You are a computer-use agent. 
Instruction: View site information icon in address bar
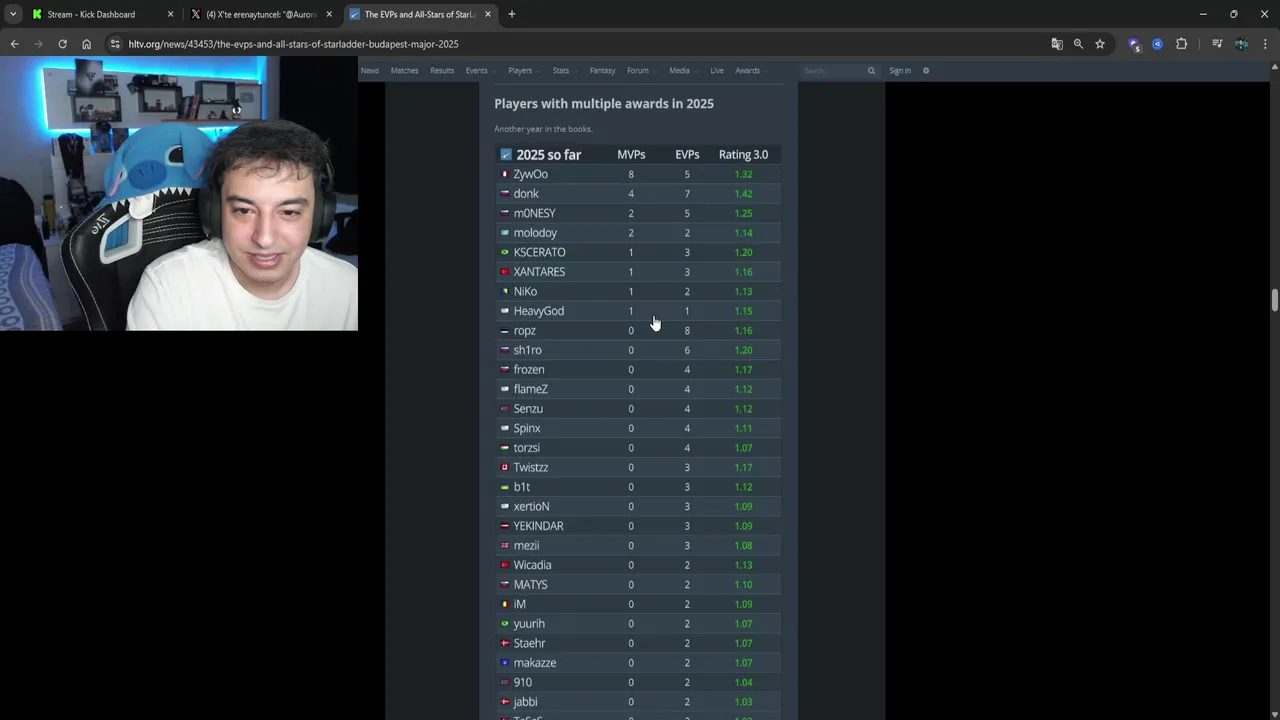[x=115, y=44]
